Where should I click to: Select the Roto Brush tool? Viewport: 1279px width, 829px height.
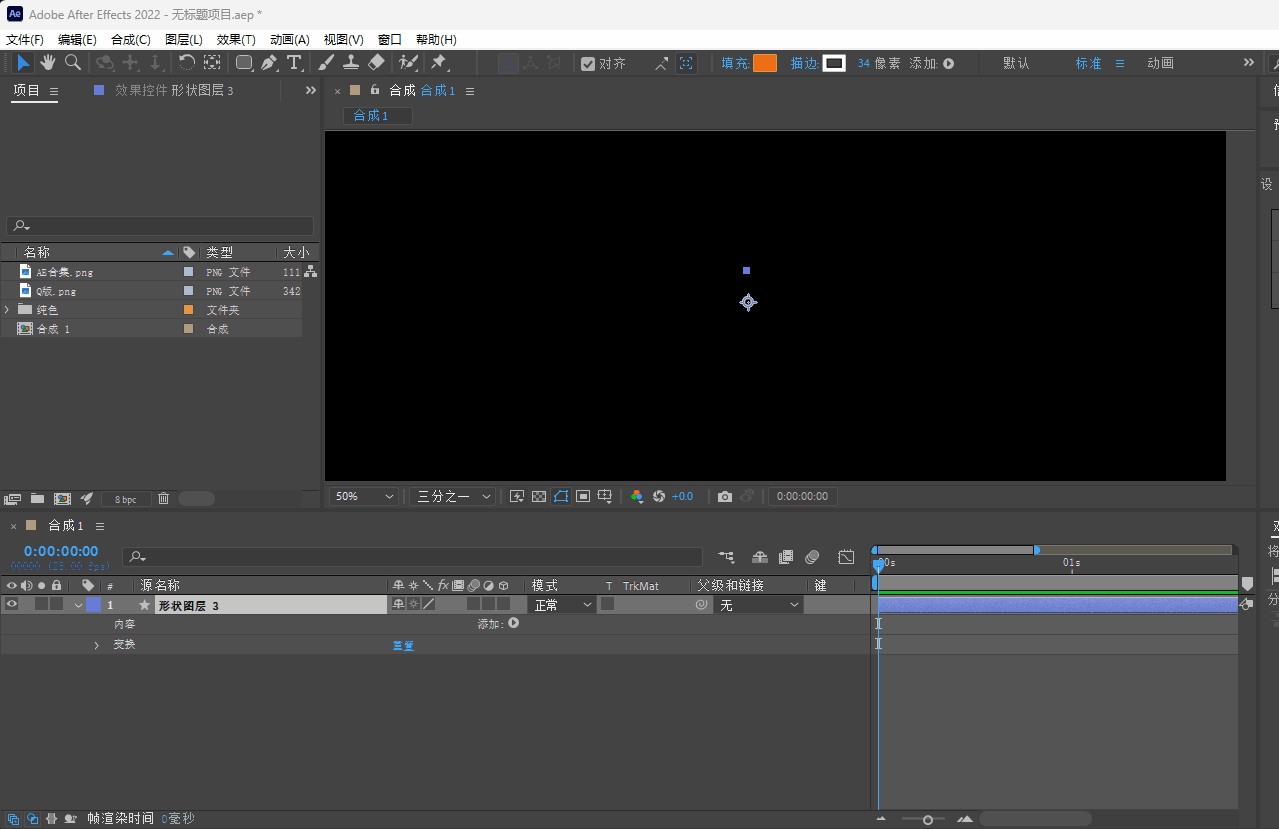(408, 63)
